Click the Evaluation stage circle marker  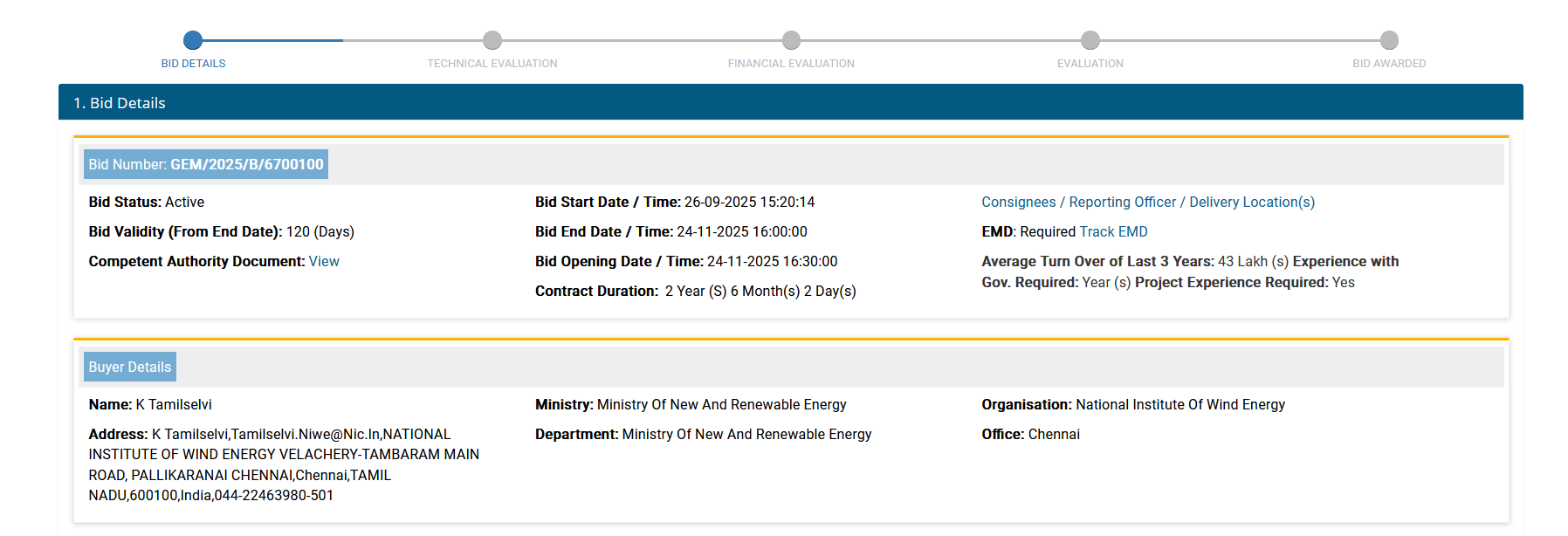click(x=1090, y=40)
